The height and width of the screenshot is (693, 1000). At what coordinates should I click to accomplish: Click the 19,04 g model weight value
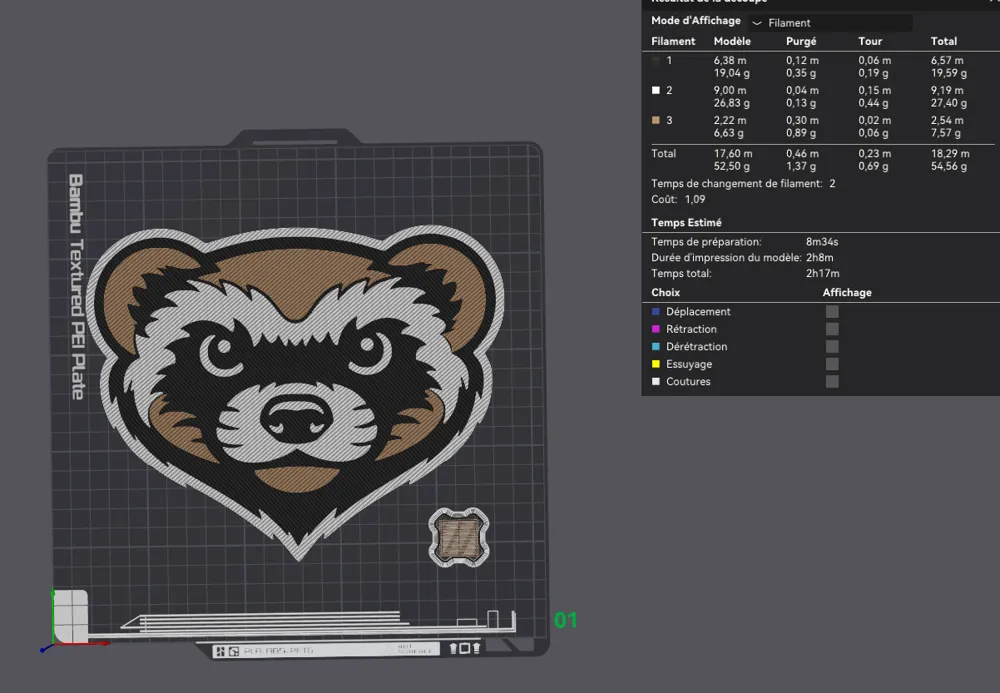732,73
